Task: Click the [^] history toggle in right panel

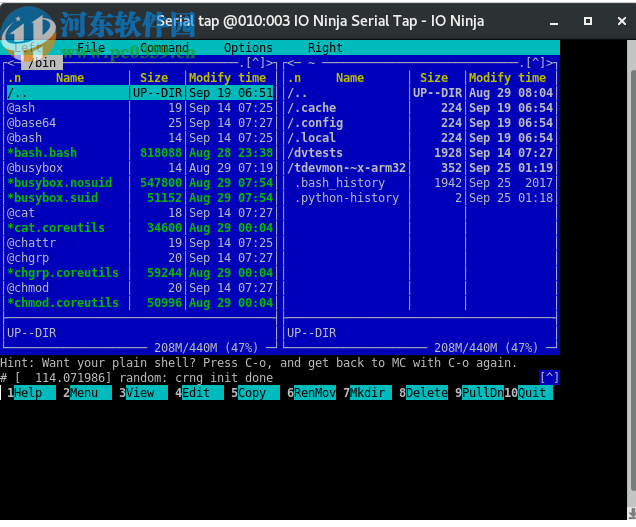Action: [535, 63]
